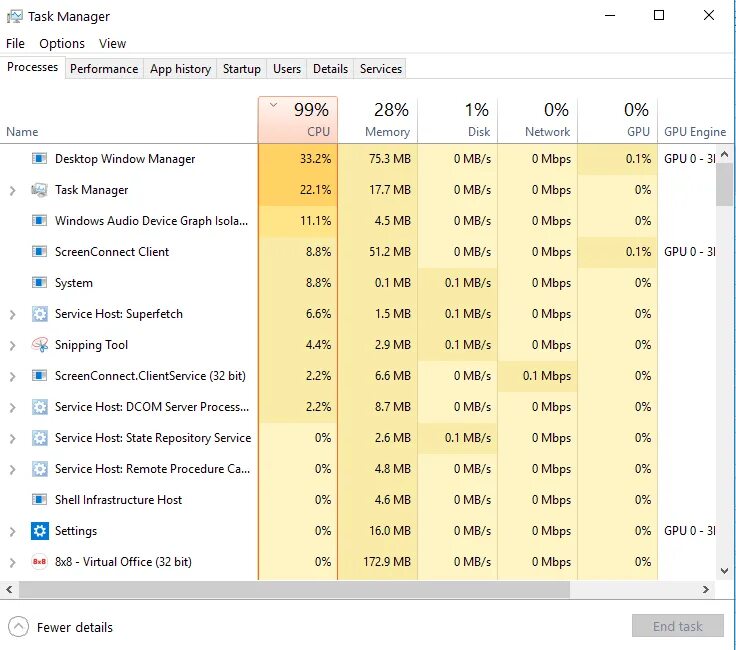Viewport: 736px width, 650px height.
Task: Click the State Repository Service gear icon
Action: click(x=39, y=437)
